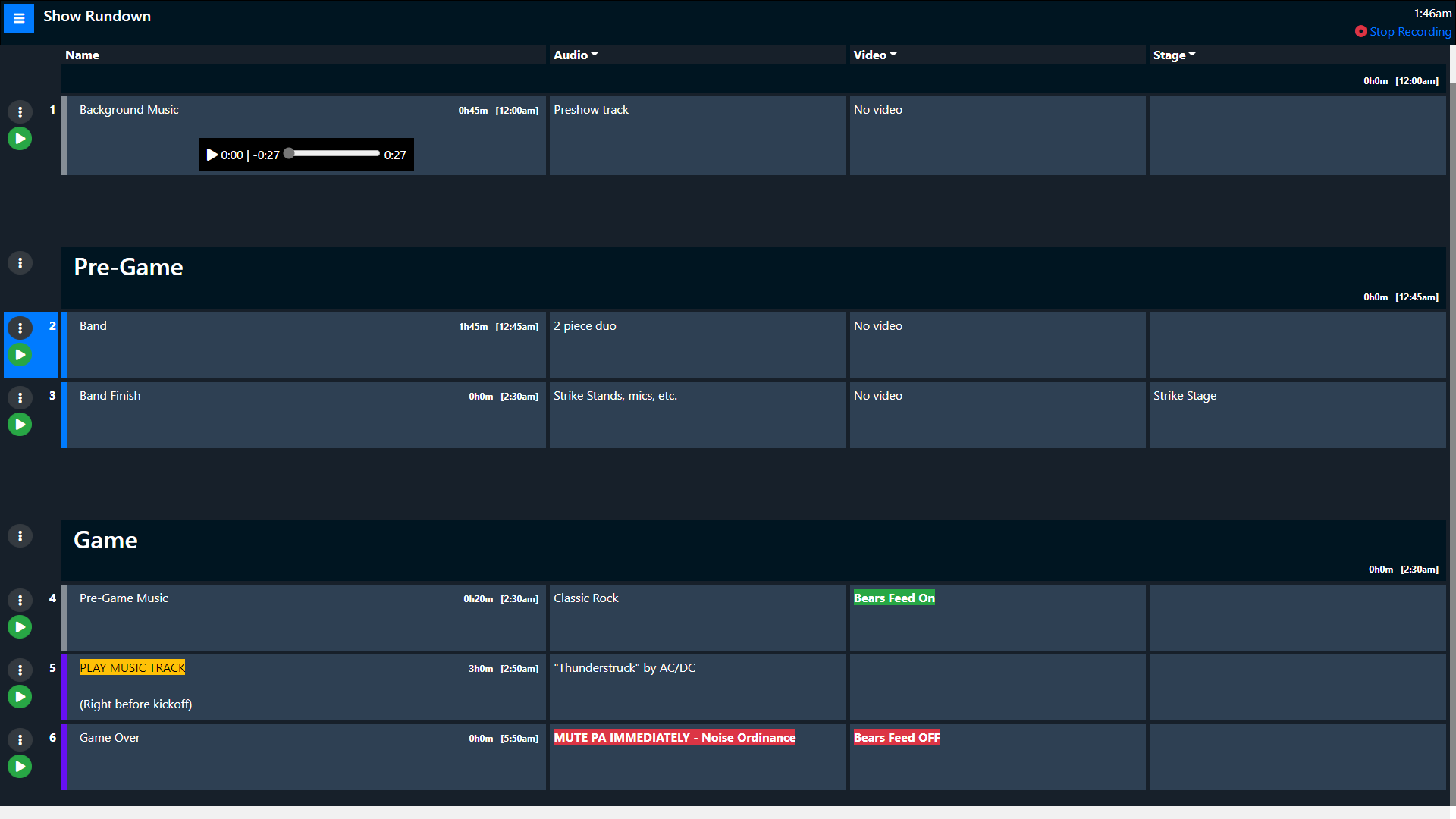Start playback of Background Music cue
This screenshot has height=819, width=1456.
pyautogui.click(x=20, y=139)
